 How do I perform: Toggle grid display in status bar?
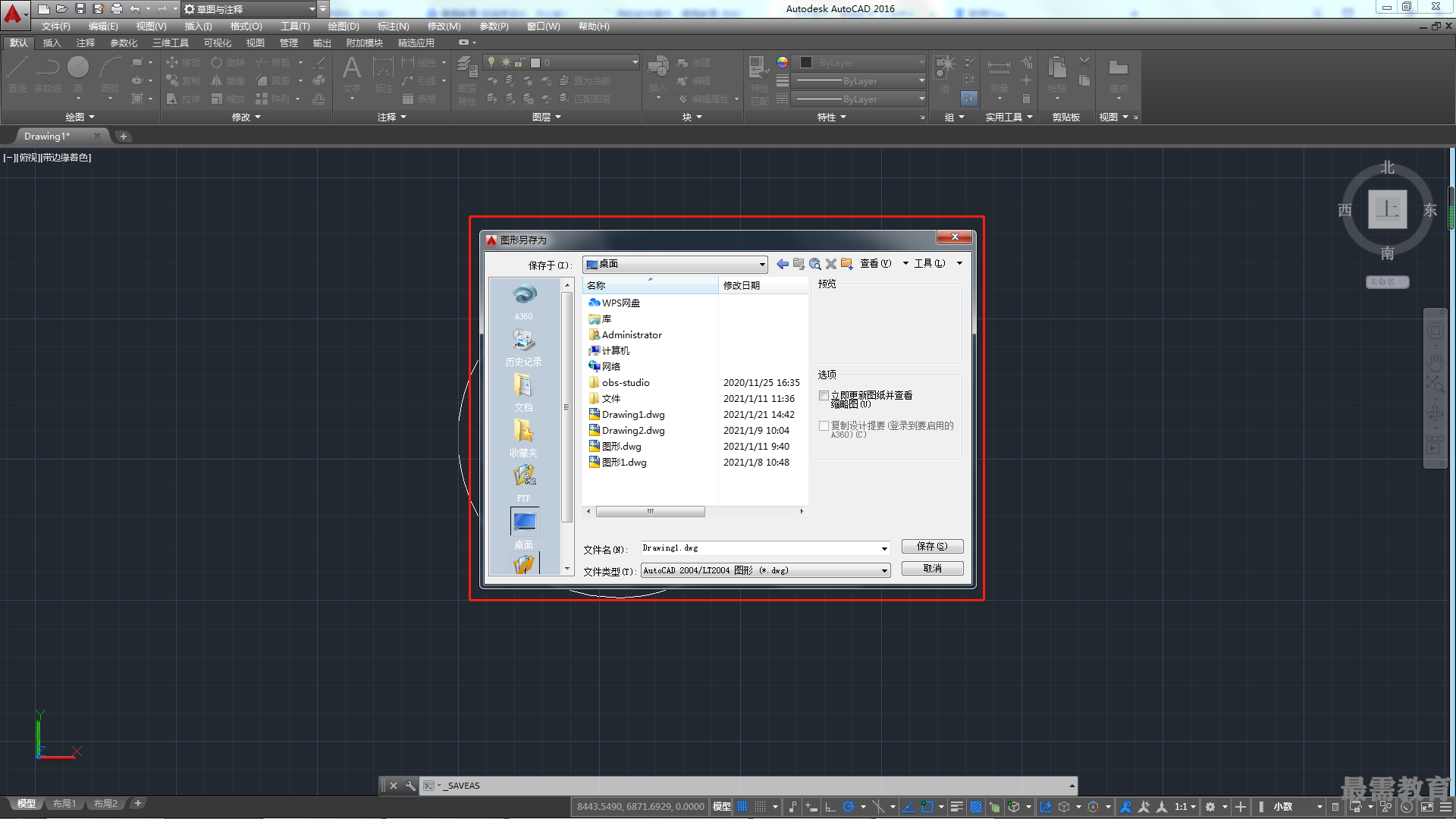(x=742, y=807)
